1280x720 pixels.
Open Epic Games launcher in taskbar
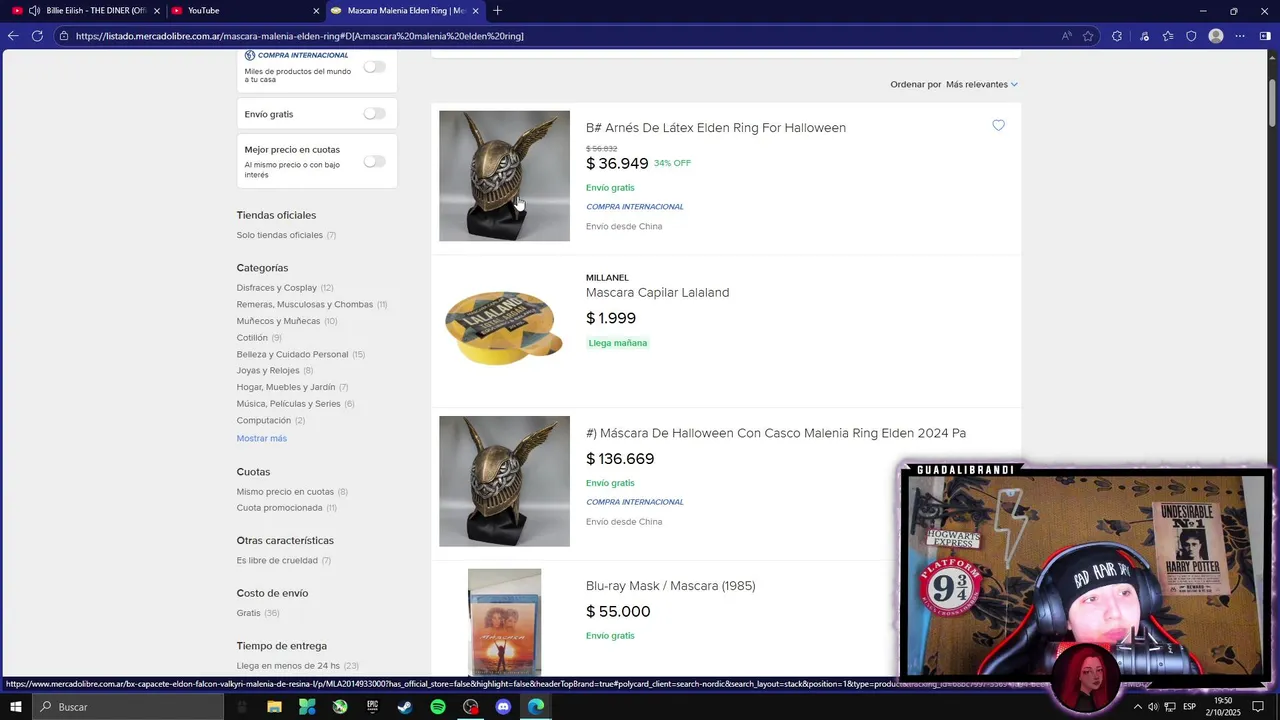click(372, 707)
